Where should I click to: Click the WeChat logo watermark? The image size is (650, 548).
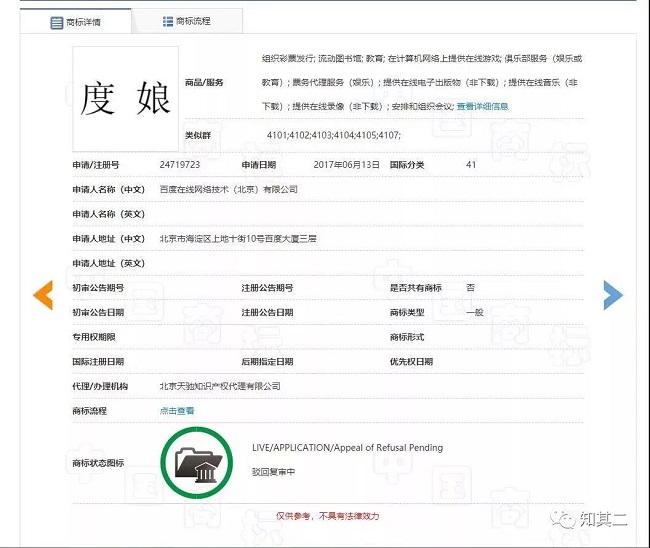pyautogui.click(x=568, y=519)
